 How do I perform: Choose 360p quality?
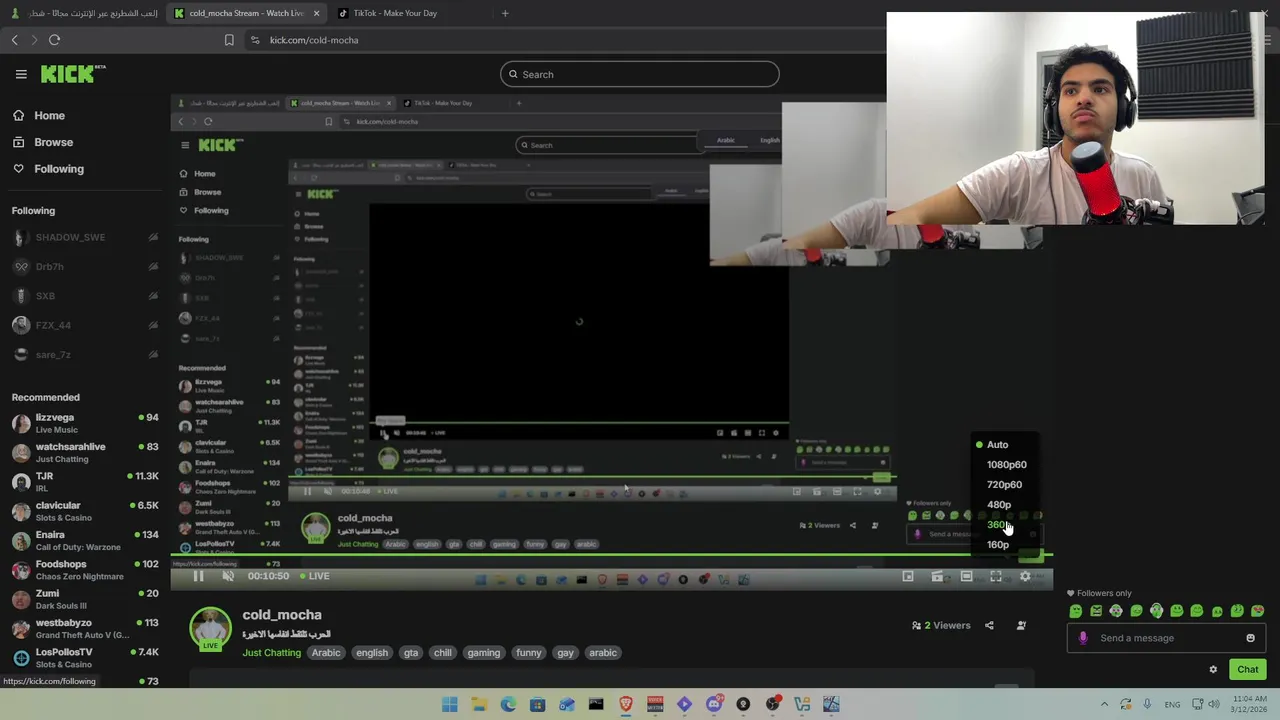[998, 525]
